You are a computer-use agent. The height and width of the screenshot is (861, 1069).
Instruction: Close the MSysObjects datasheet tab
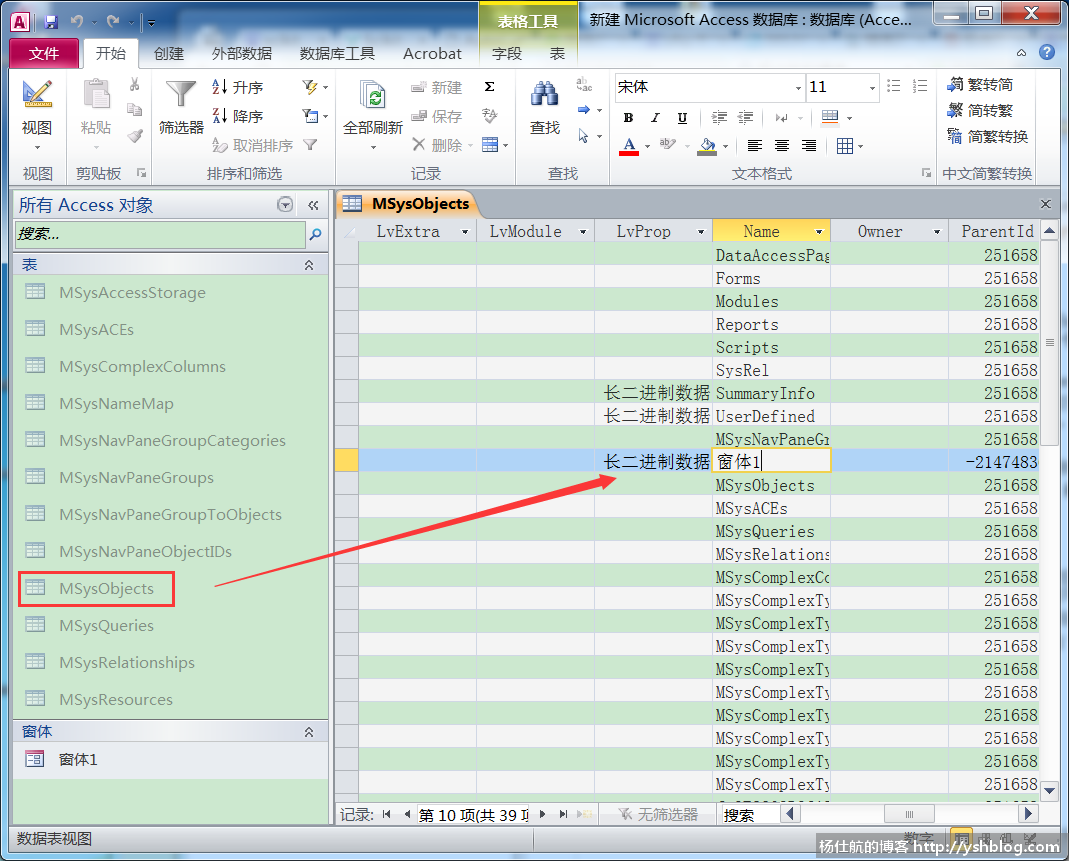click(x=1045, y=204)
